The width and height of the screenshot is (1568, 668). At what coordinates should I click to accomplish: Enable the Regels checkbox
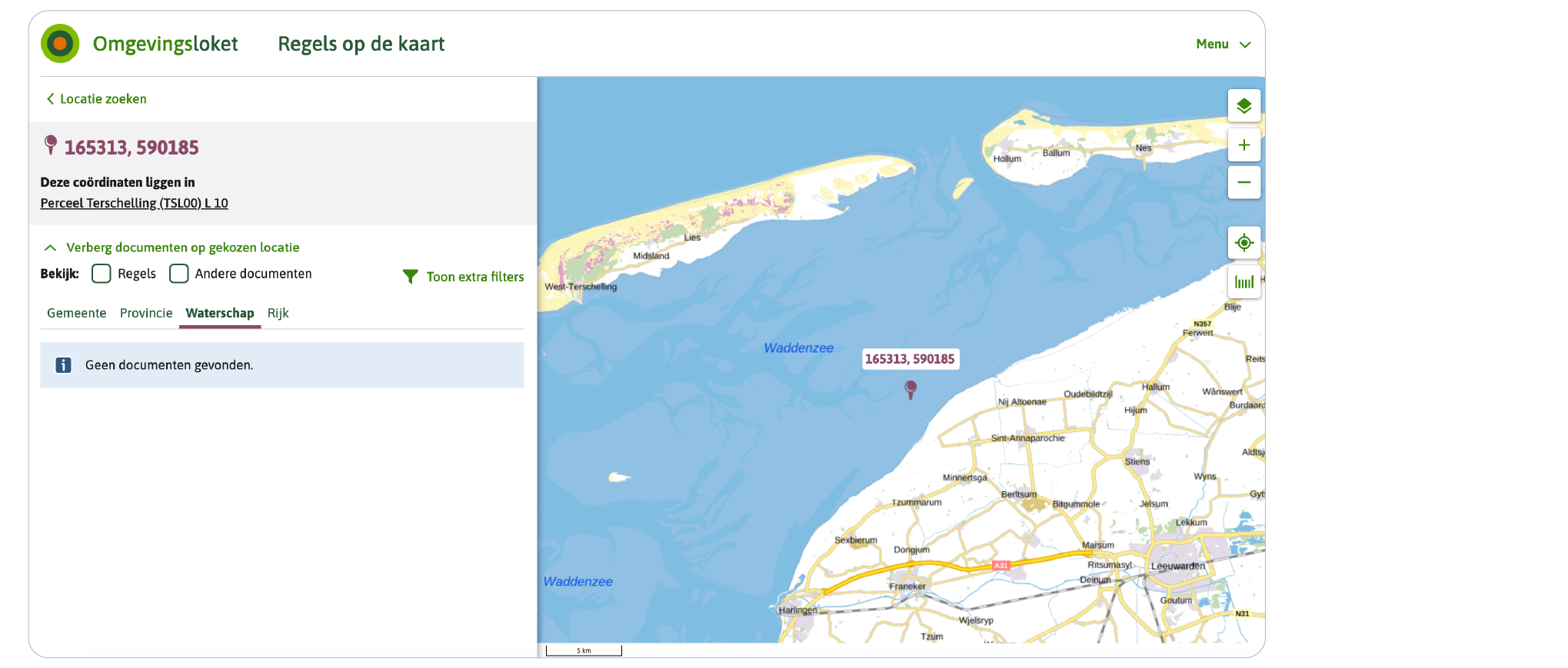(102, 274)
